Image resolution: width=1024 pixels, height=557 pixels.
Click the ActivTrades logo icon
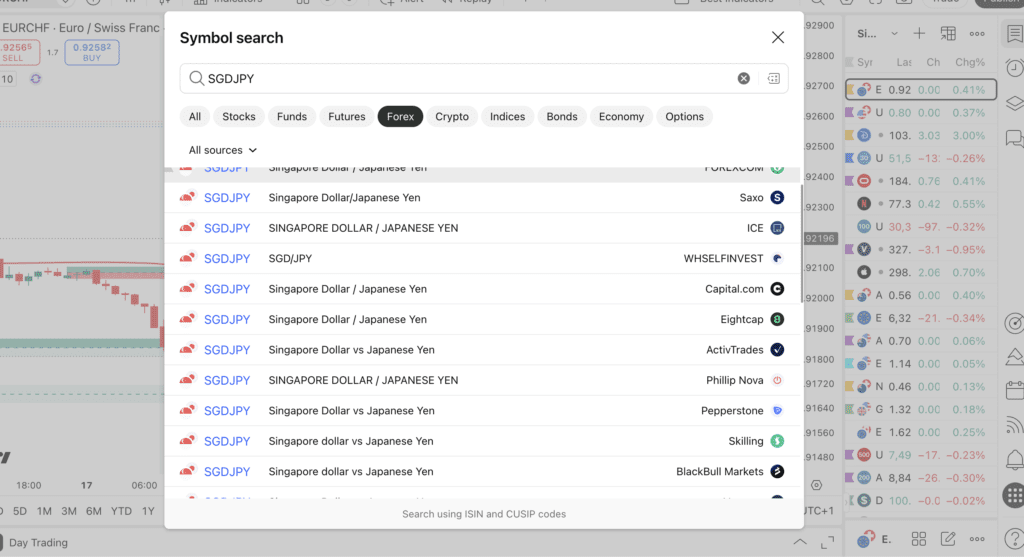(x=777, y=350)
